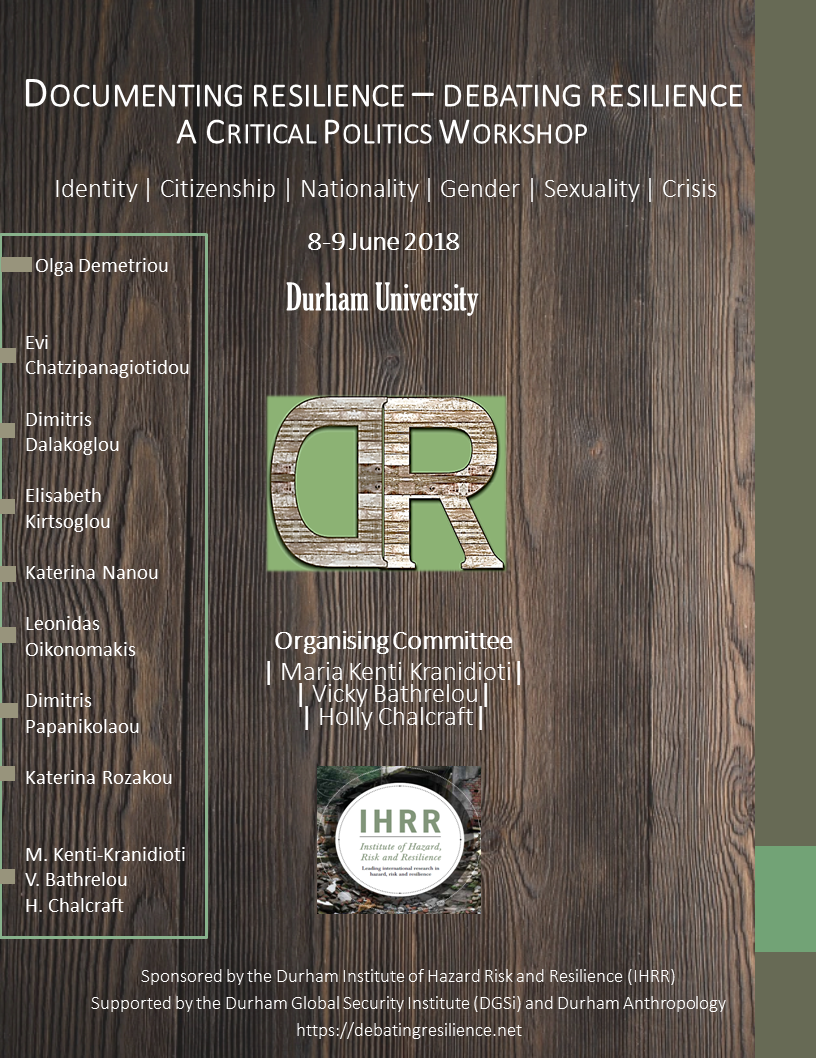The width and height of the screenshot is (816, 1058).
Task: Click Katerina Rozakou in speaker list
Action: click(x=98, y=777)
